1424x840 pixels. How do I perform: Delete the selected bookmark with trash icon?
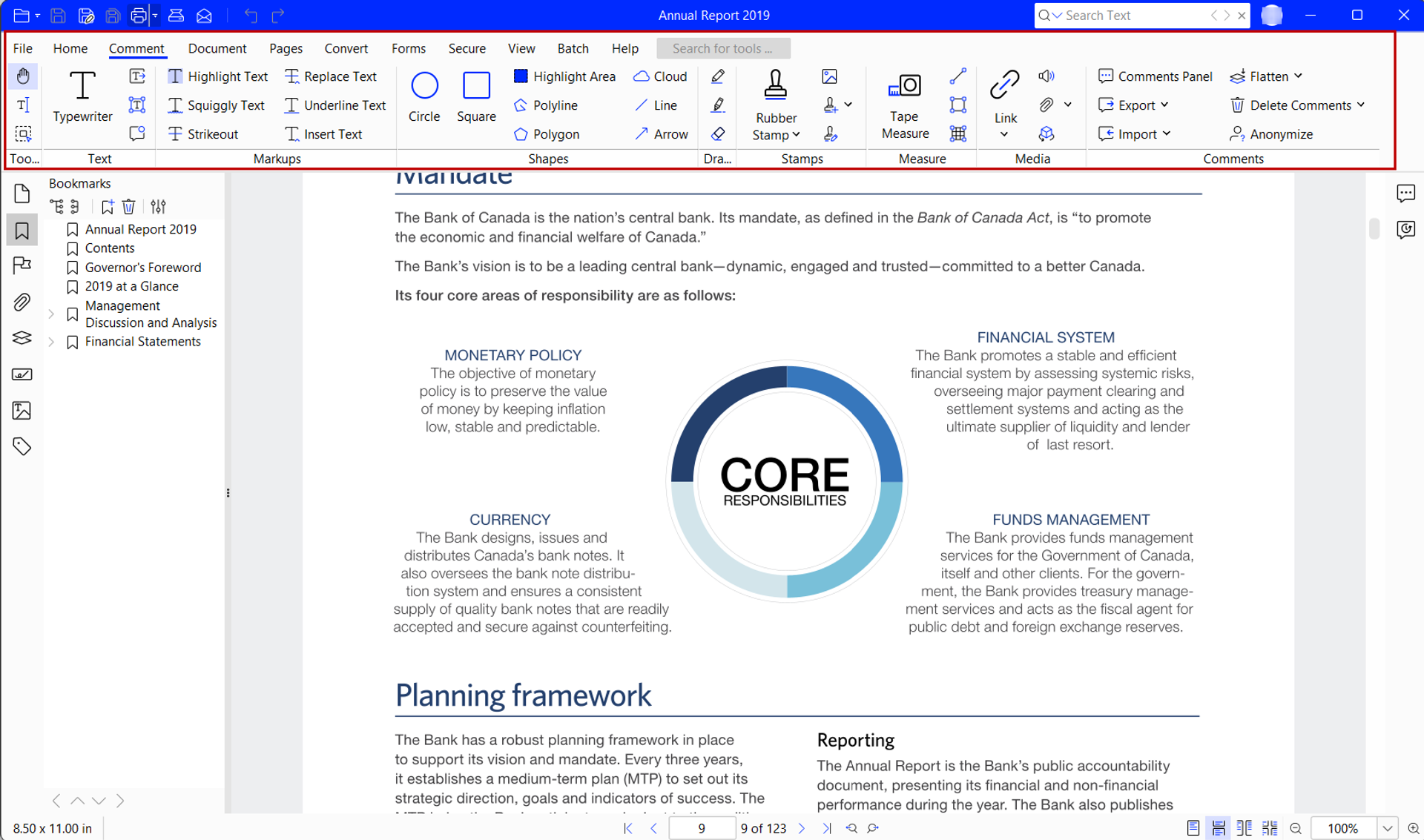point(128,206)
